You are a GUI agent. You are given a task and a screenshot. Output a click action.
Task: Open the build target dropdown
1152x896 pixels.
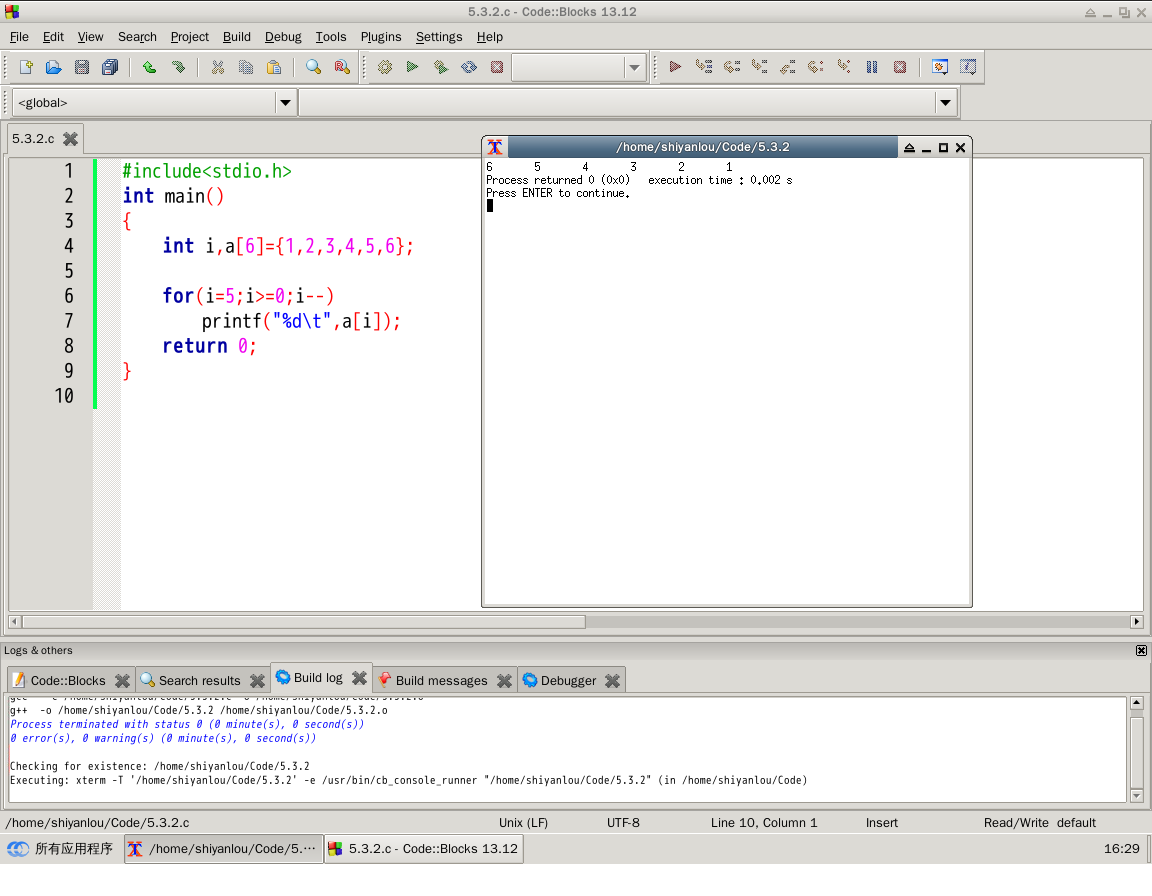(634, 68)
